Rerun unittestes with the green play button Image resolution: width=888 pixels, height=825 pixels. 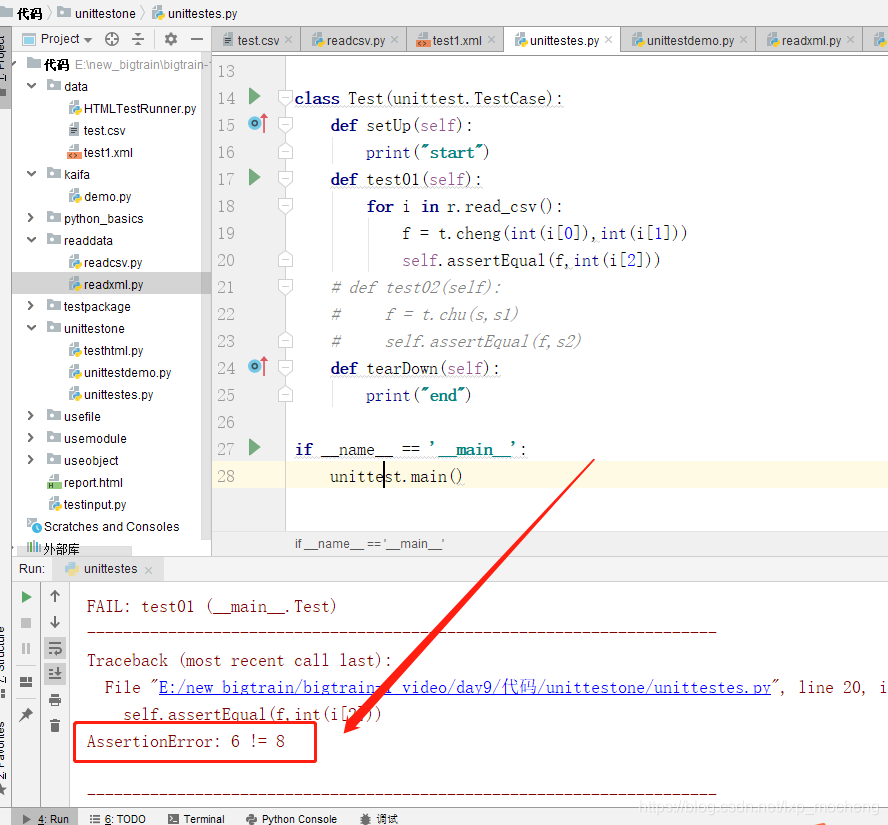[26, 597]
